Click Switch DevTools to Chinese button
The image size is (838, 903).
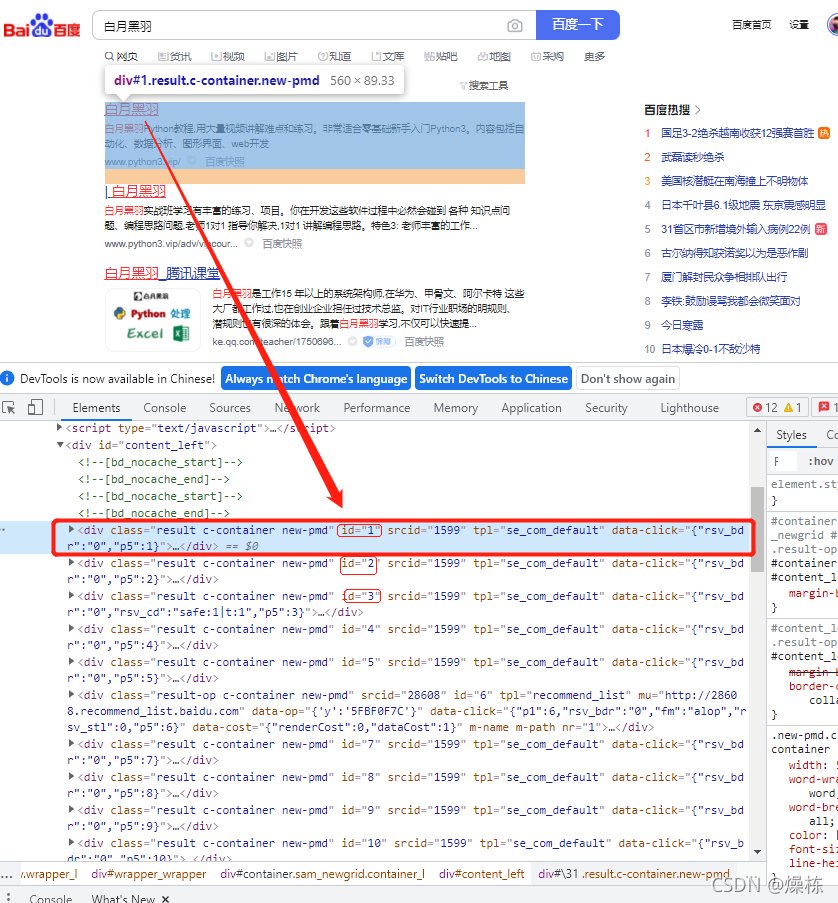point(493,378)
